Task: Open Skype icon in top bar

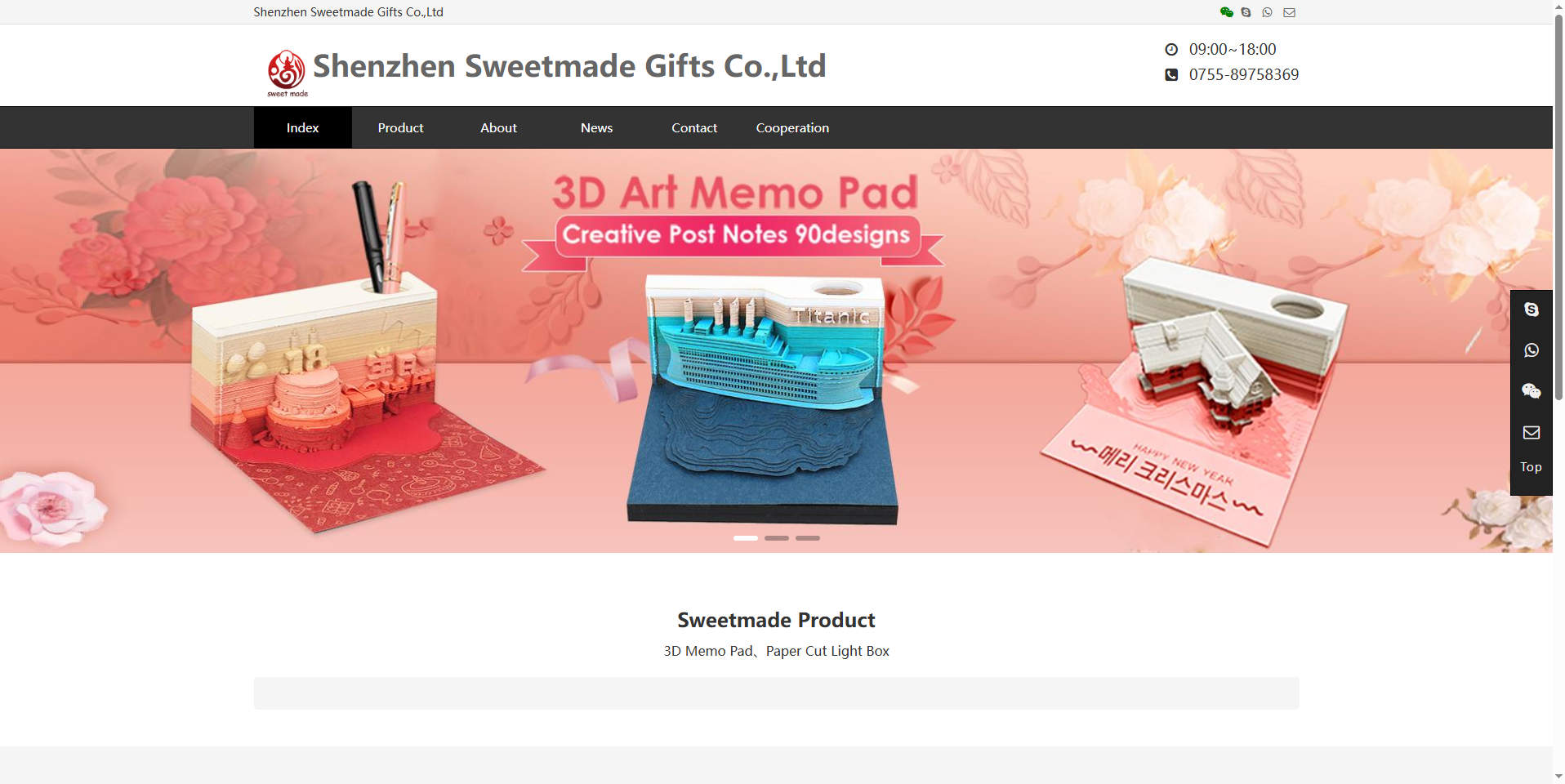Action: [x=1246, y=12]
